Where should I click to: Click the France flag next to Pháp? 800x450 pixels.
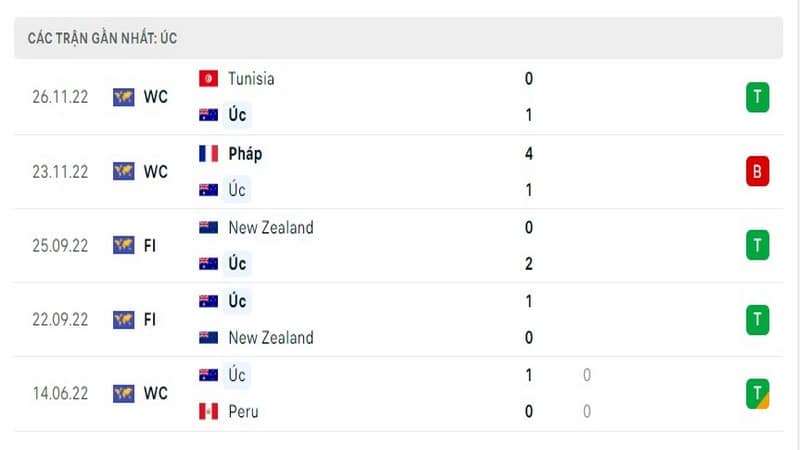[x=208, y=154]
